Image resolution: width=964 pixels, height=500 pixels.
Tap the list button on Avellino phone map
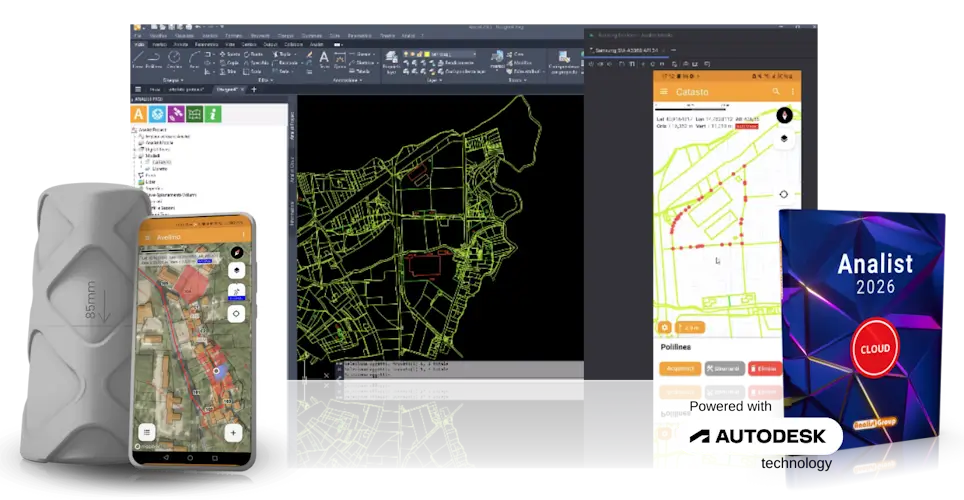[x=146, y=432]
